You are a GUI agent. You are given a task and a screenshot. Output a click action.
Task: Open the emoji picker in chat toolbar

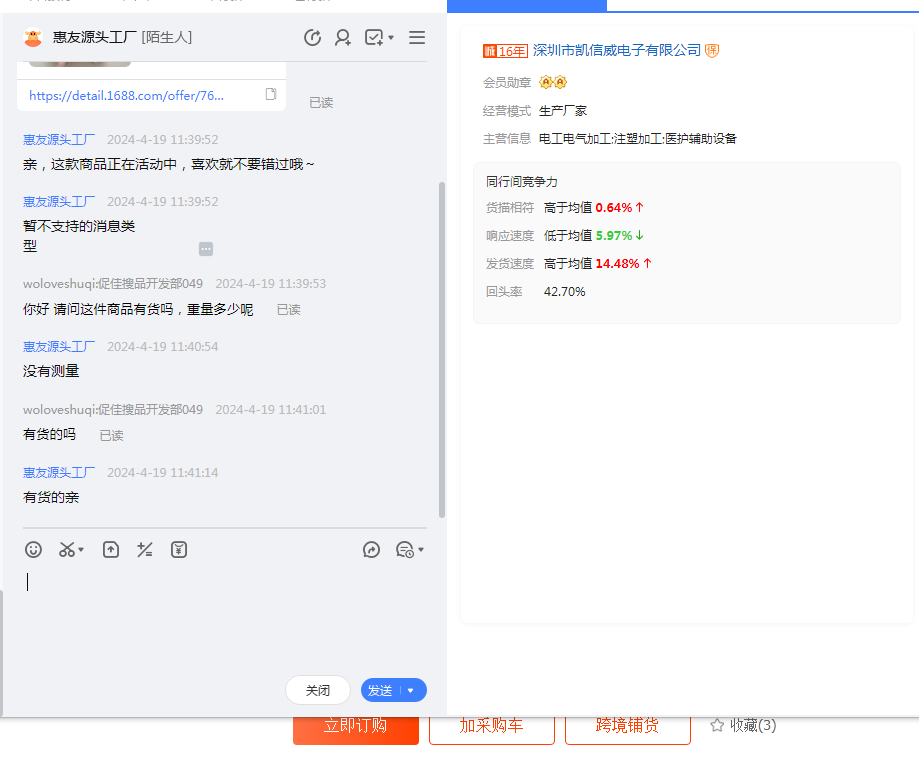34,549
